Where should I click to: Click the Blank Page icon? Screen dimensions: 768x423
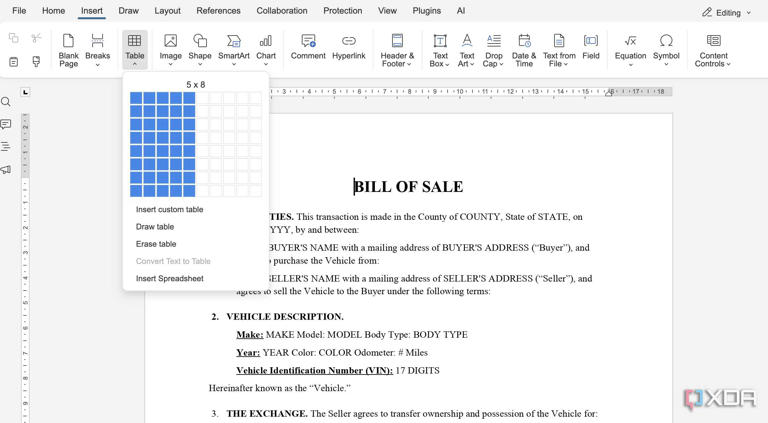point(68,41)
